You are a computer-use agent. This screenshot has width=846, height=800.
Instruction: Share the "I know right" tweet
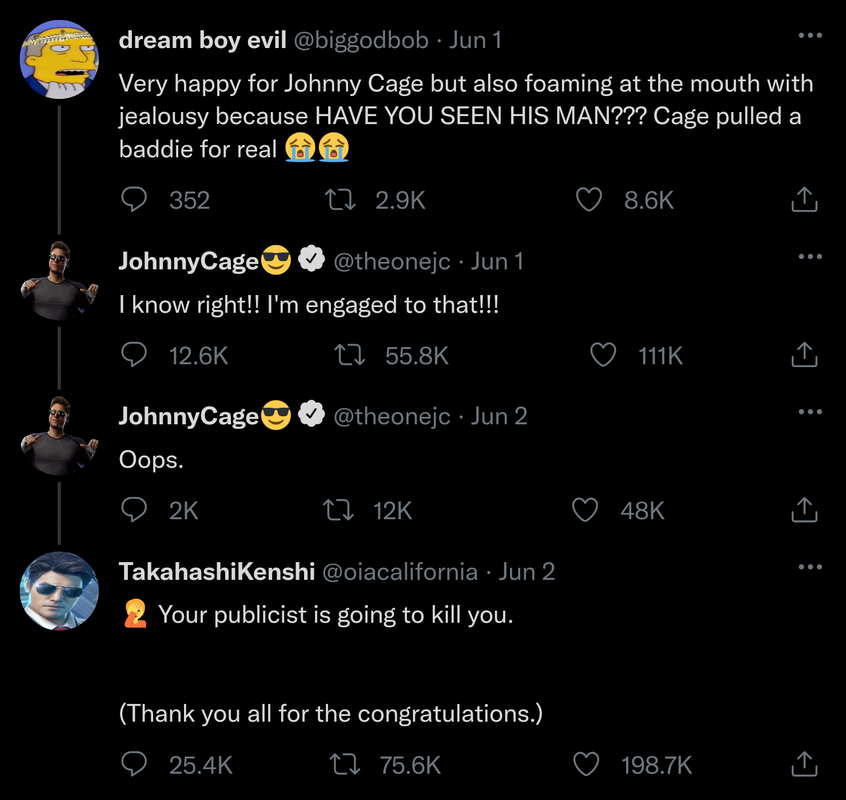[805, 355]
